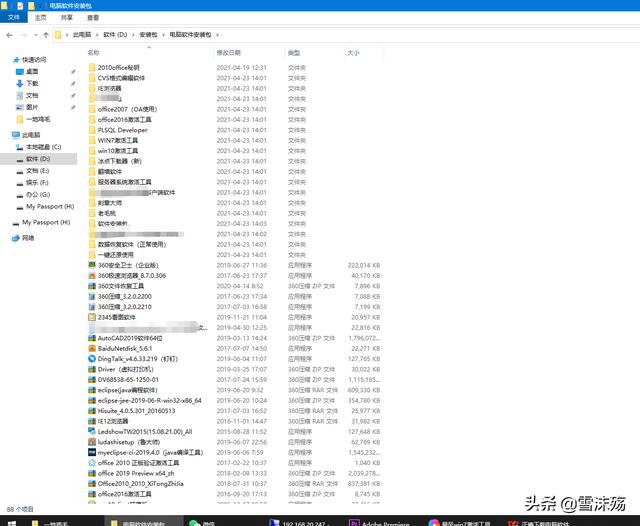This screenshot has width=640, height=526.
Task: Open 图片 in the navigation pane
Action: click(32, 107)
